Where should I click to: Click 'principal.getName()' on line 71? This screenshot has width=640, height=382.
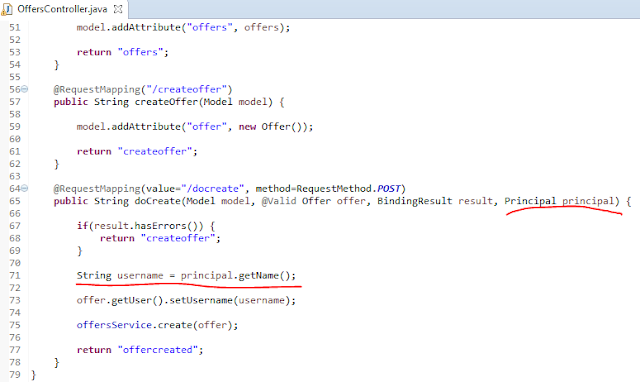click(x=236, y=275)
